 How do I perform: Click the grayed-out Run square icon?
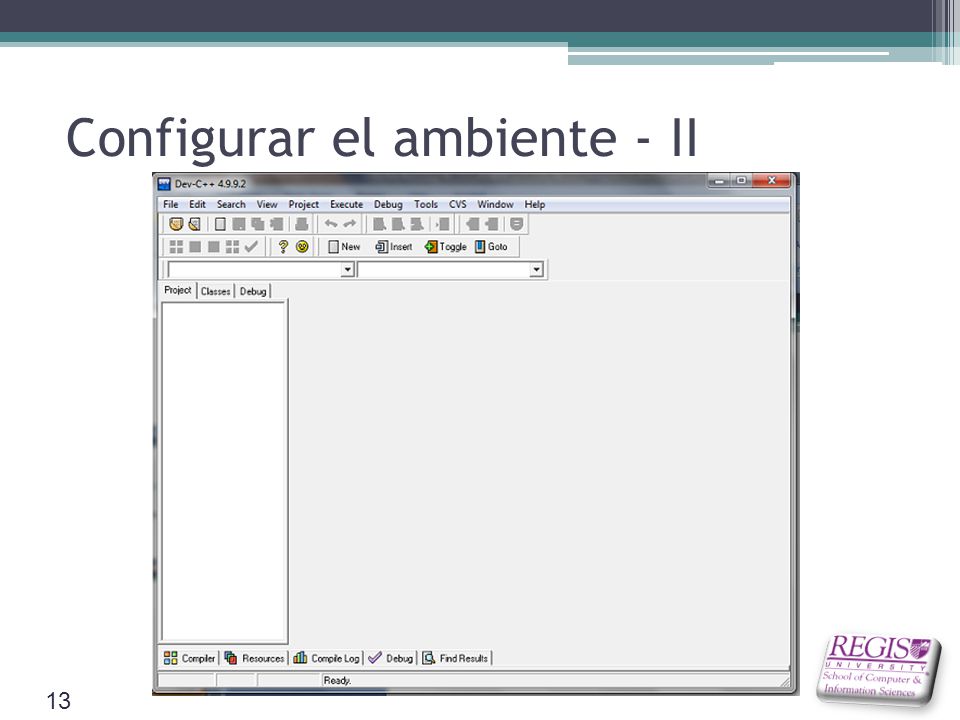tap(195, 247)
